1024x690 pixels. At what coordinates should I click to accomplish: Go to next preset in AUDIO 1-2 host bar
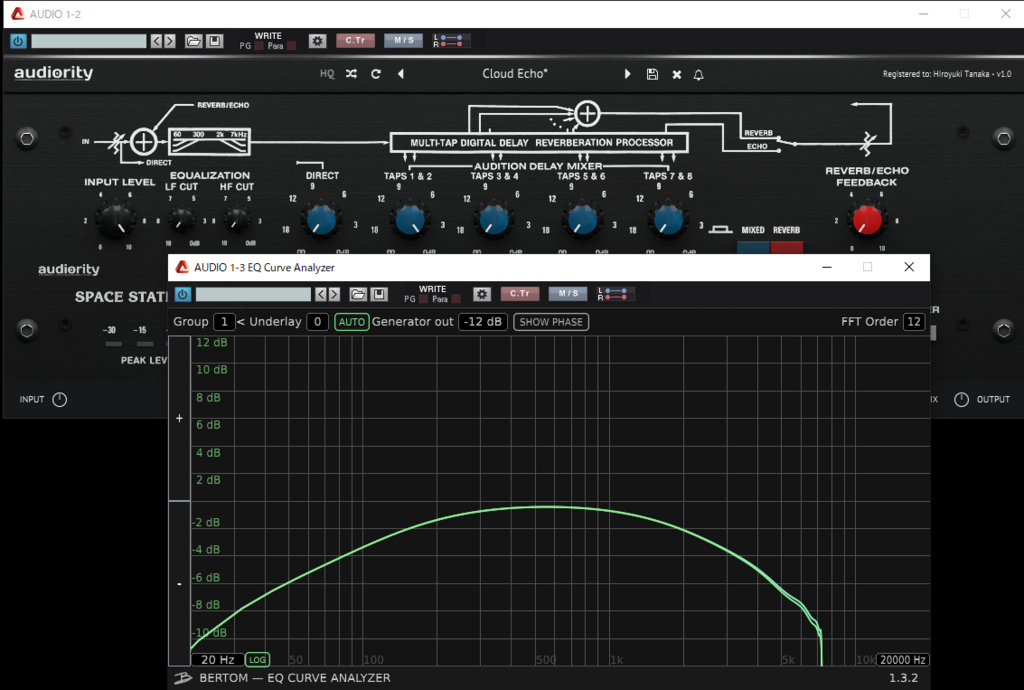click(170, 41)
